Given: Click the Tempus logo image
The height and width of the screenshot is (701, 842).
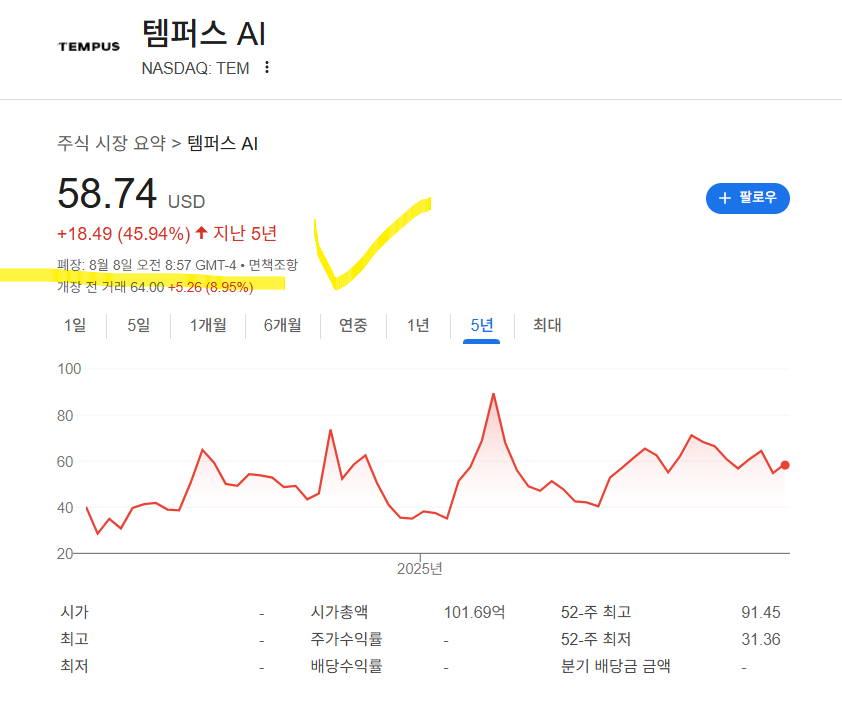Looking at the screenshot, I should click(x=89, y=47).
